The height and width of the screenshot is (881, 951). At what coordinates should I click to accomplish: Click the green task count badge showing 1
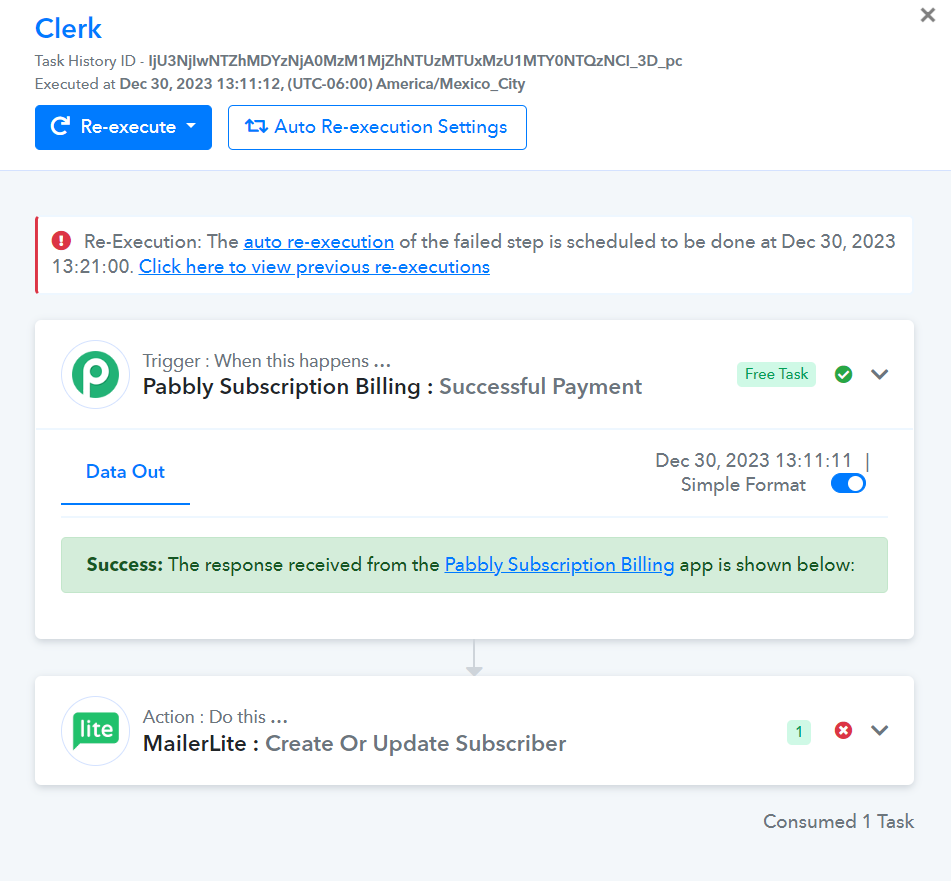[x=799, y=732]
